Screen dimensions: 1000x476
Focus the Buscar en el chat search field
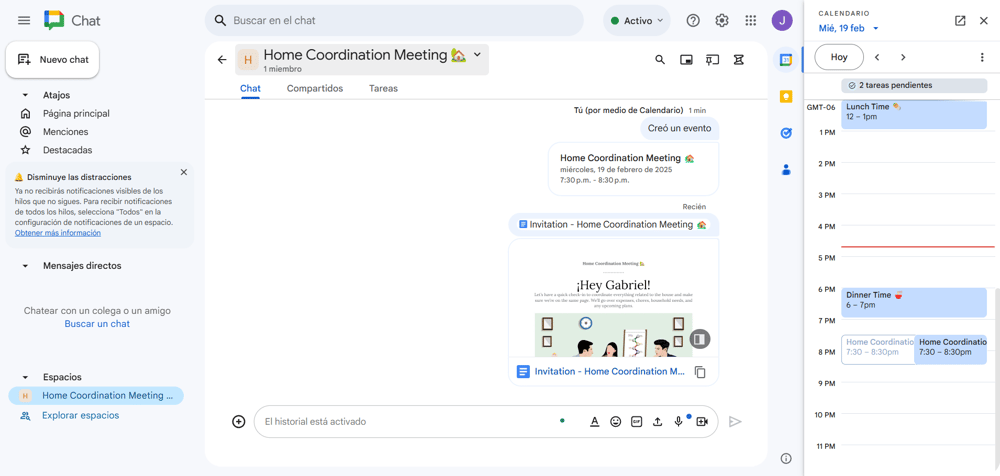pyautogui.click(x=394, y=20)
